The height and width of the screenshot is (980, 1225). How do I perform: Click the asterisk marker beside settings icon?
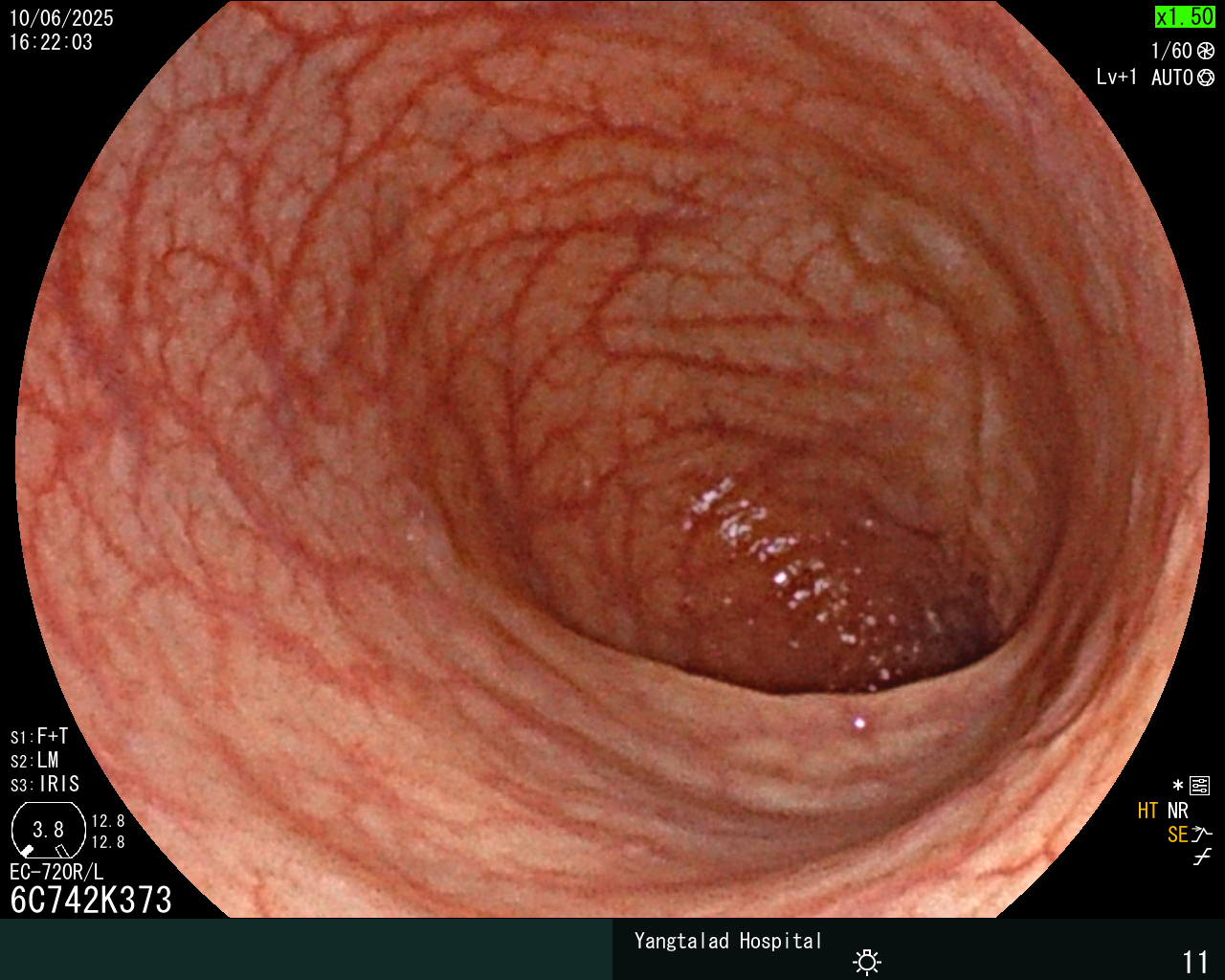point(1178,786)
